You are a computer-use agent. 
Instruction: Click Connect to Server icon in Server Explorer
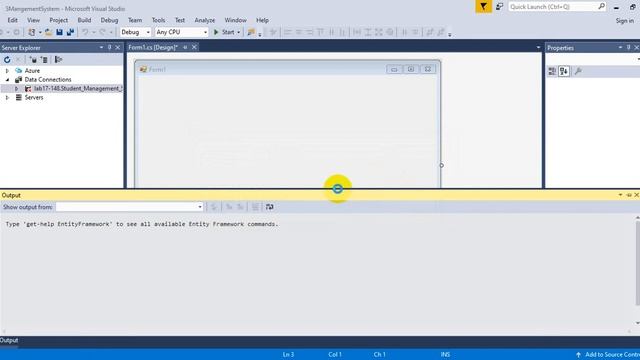[44, 60]
